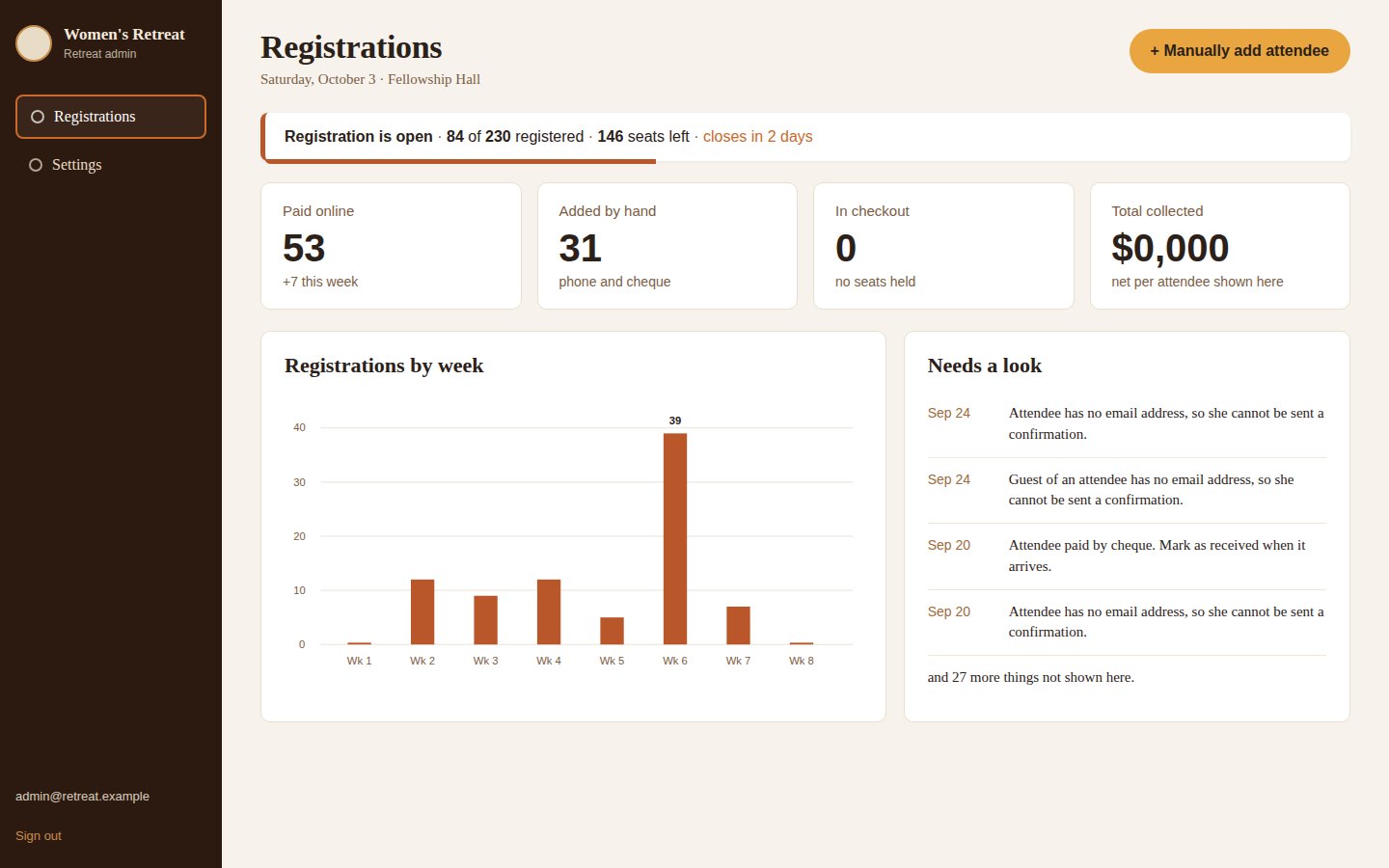Click the Wk 8 axis label

802,661
